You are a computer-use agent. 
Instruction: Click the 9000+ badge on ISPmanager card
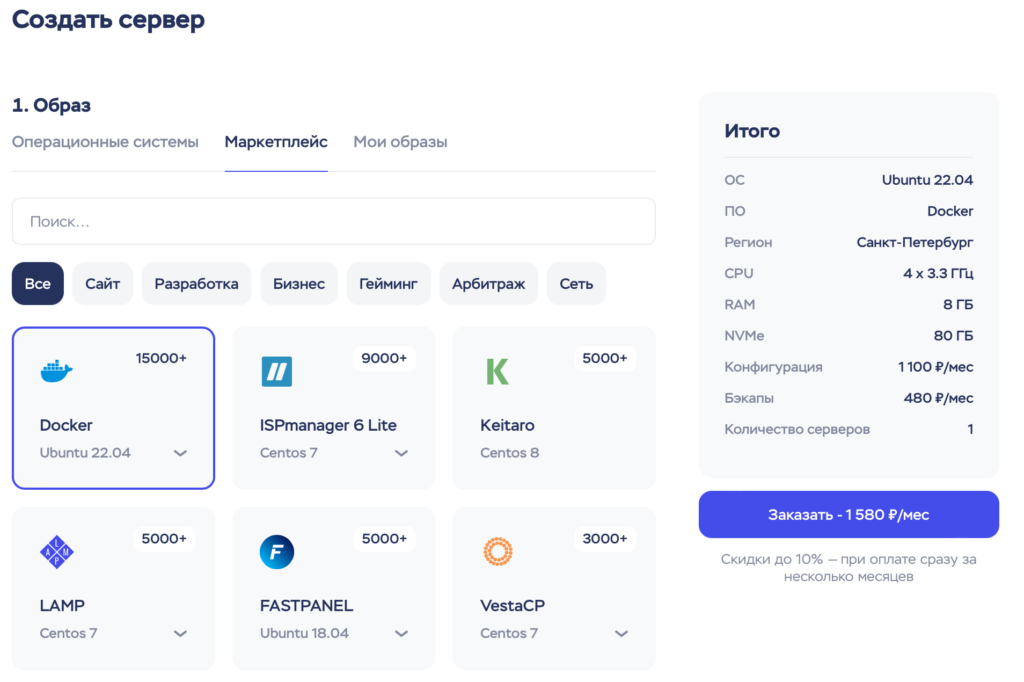[384, 358]
